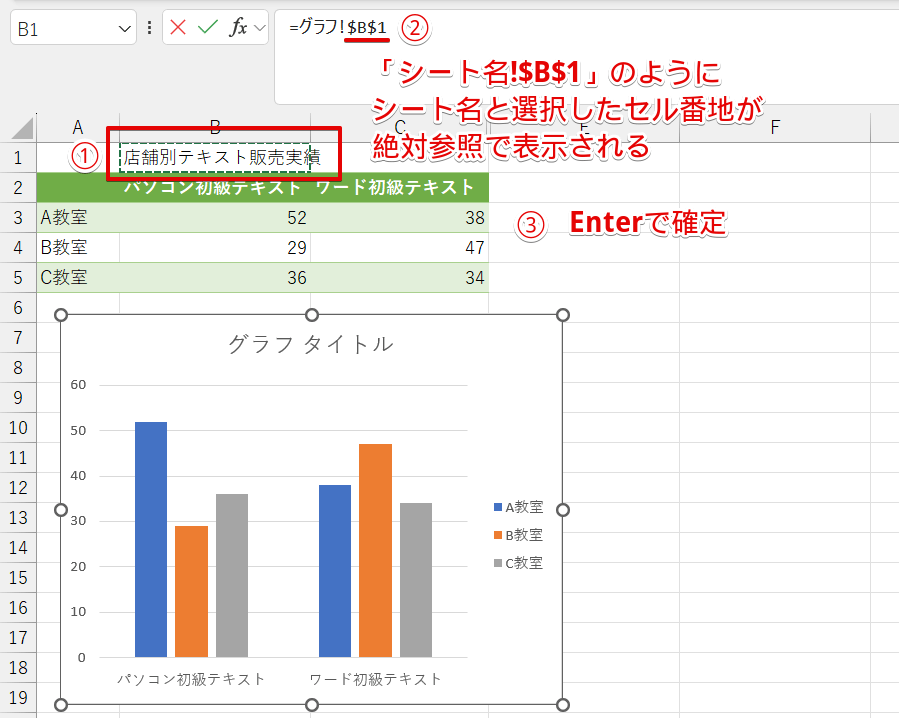
Task: Select cell with value 36
Action: tap(215, 278)
